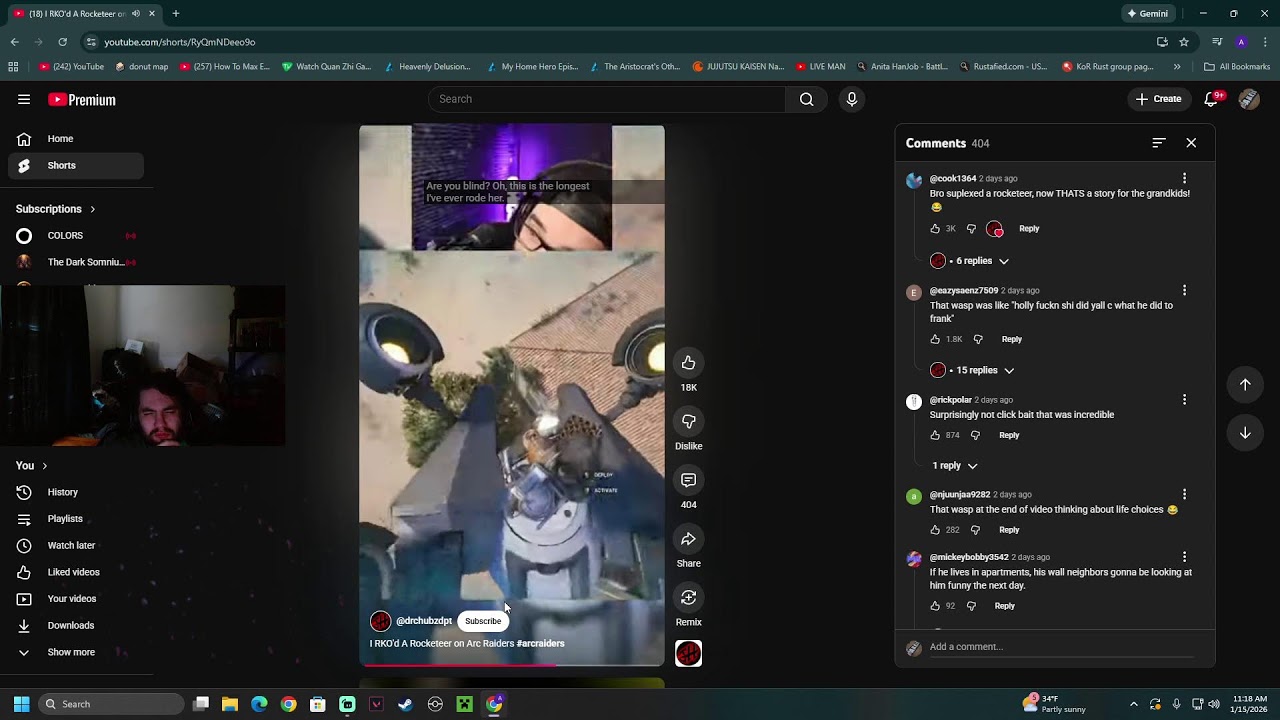Dislike the short
Viewport: 1280px width, 720px height.
tap(688, 421)
